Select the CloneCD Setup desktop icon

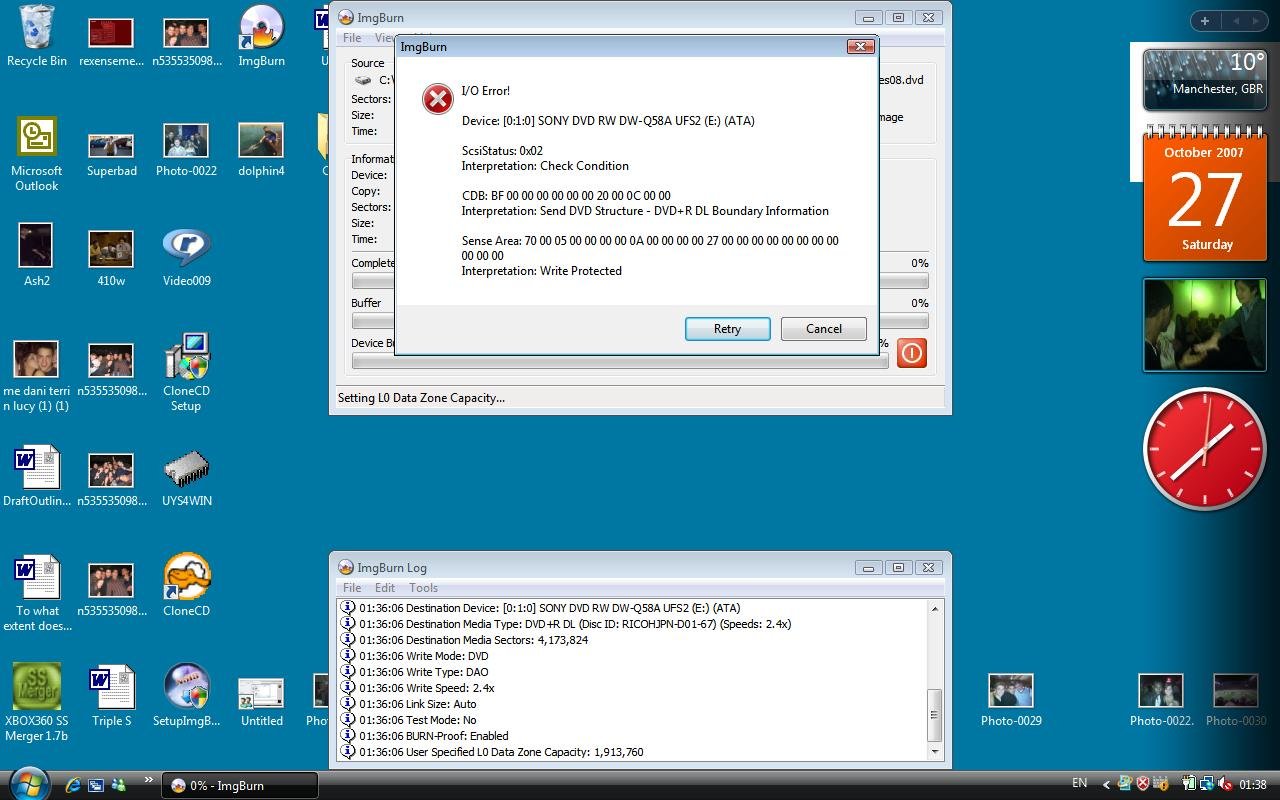[186, 372]
